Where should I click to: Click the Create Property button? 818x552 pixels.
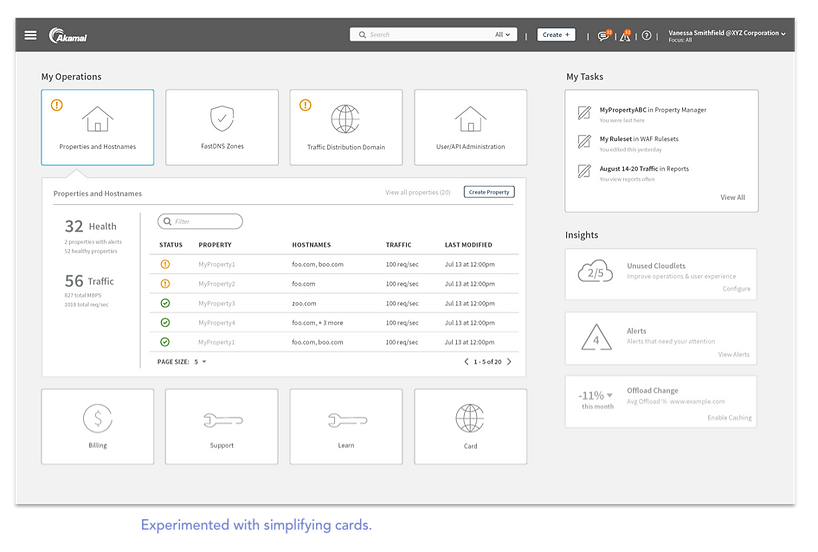coord(489,192)
